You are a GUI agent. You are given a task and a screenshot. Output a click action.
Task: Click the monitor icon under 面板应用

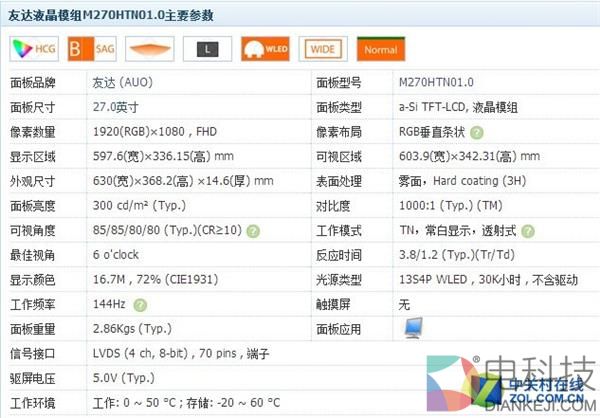pyautogui.click(x=412, y=328)
